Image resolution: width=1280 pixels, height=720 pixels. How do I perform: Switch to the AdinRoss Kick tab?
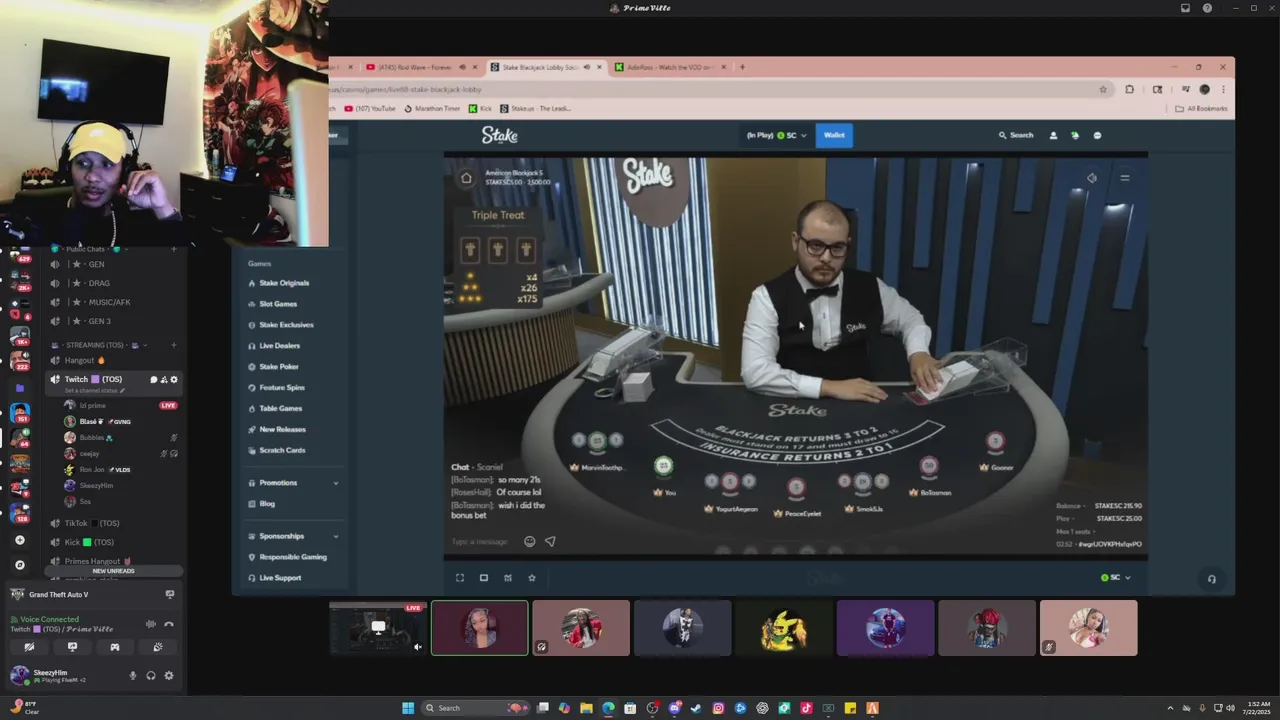click(668, 67)
